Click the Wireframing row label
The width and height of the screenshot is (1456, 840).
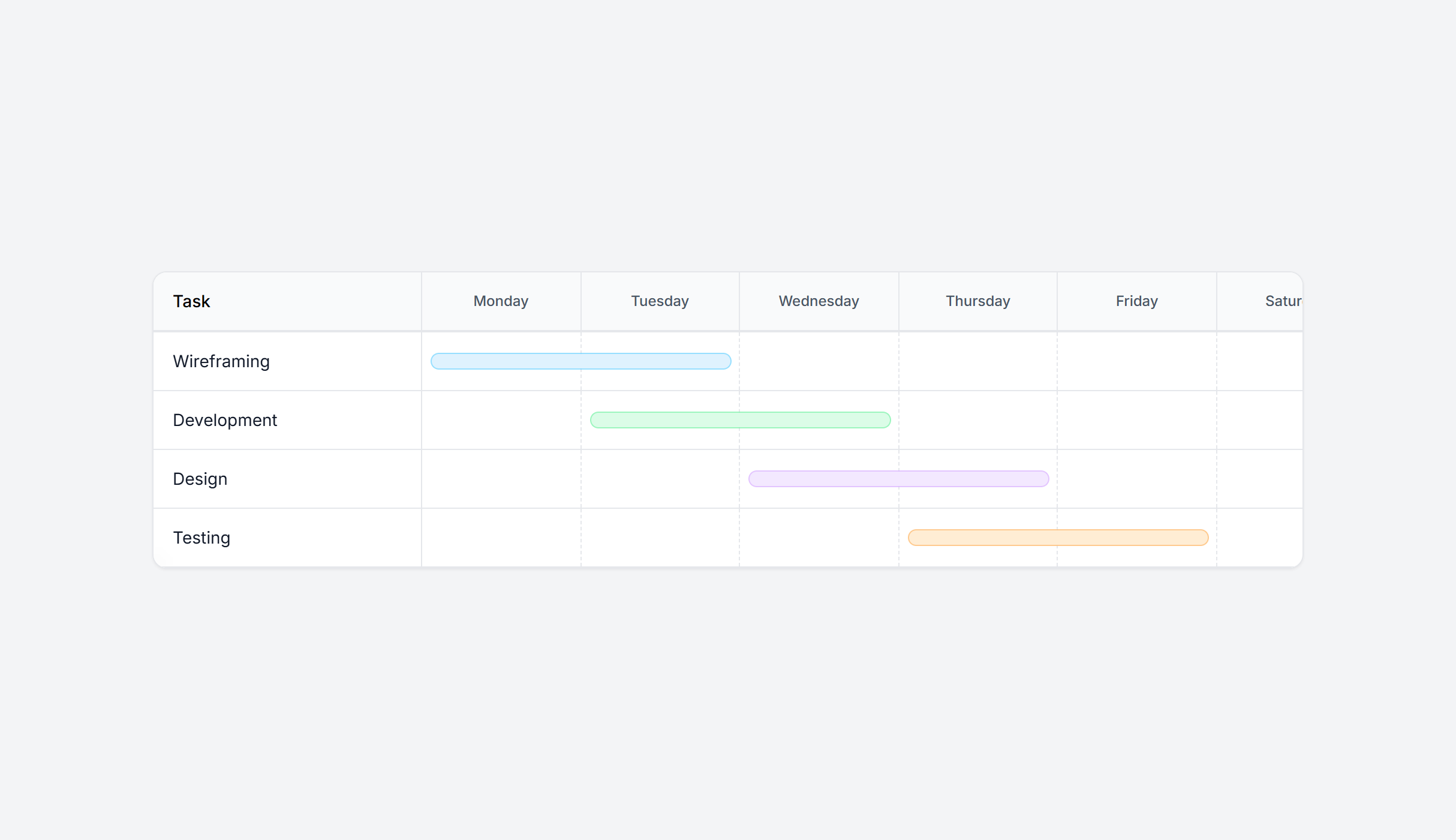click(x=221, y=361)
